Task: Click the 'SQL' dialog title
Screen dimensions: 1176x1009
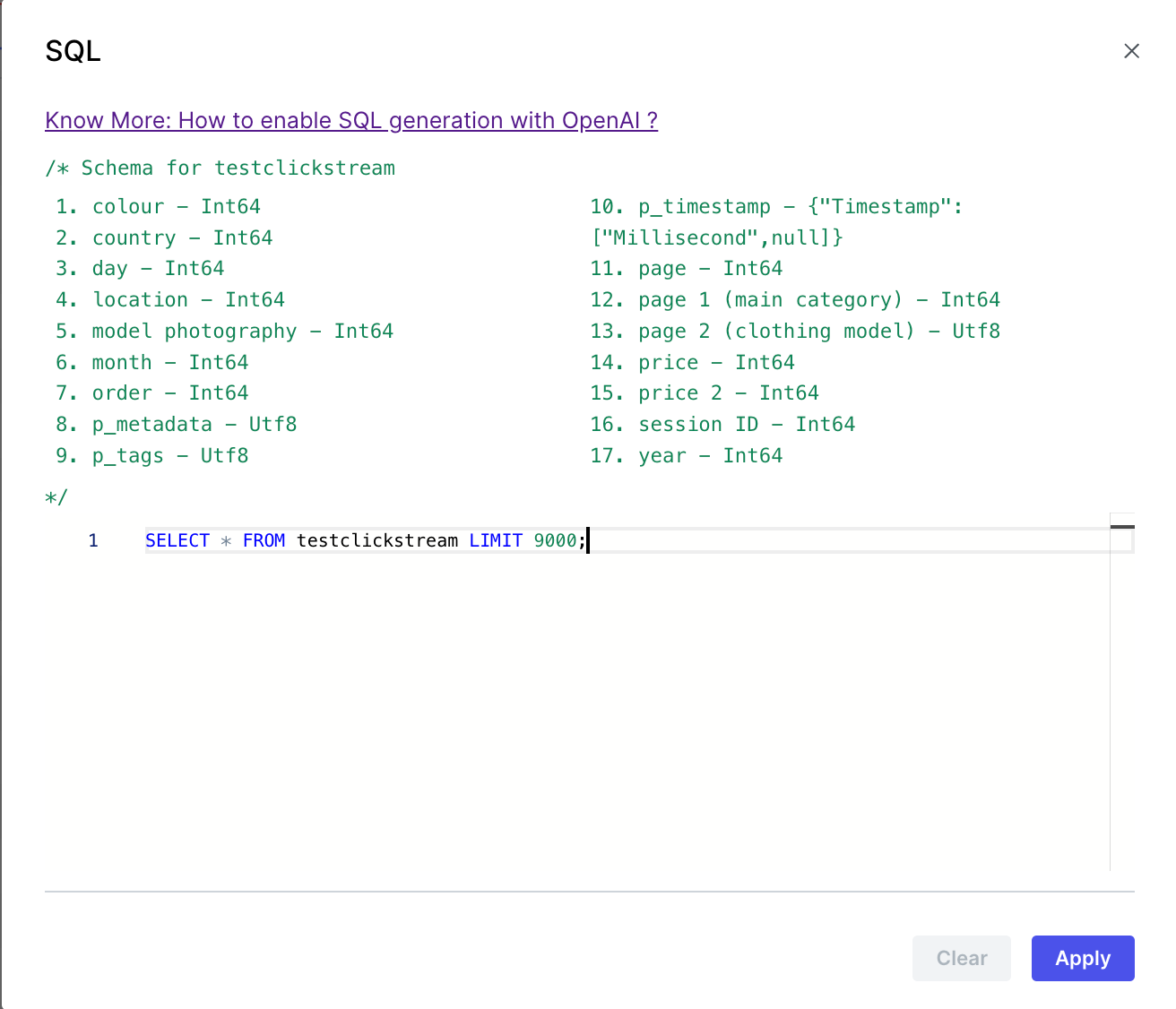Action: [73, 51]
